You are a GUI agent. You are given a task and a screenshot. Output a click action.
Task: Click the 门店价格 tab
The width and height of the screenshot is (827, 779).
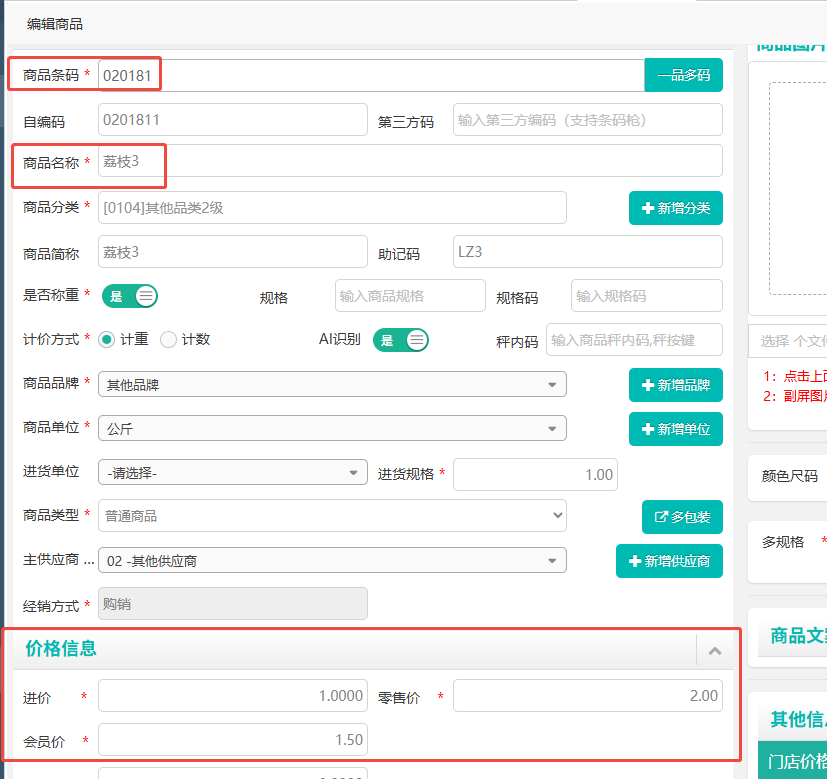[x=795, y=761]
